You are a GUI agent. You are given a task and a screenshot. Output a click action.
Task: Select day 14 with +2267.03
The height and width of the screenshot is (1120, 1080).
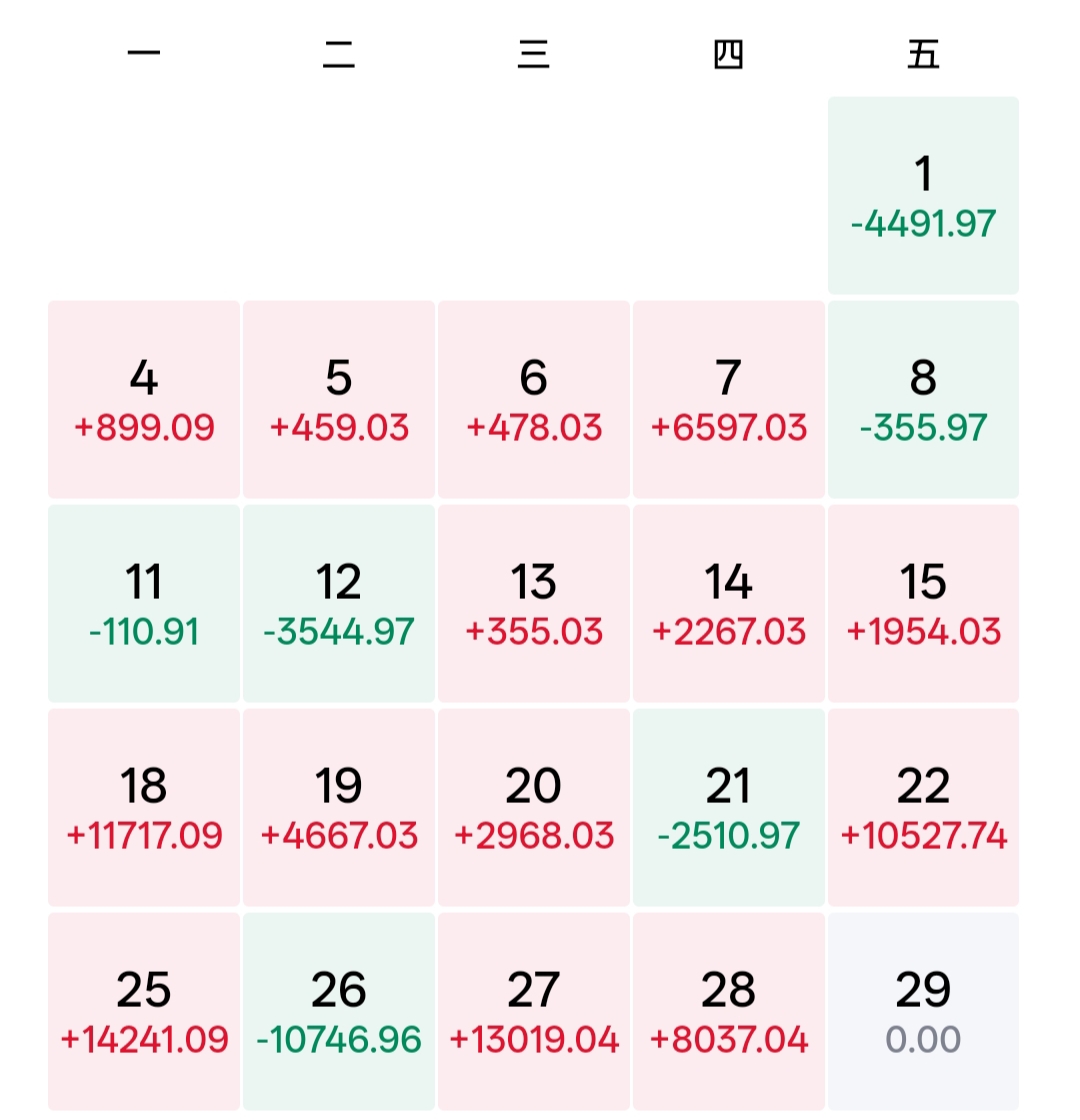click(729, 604)
